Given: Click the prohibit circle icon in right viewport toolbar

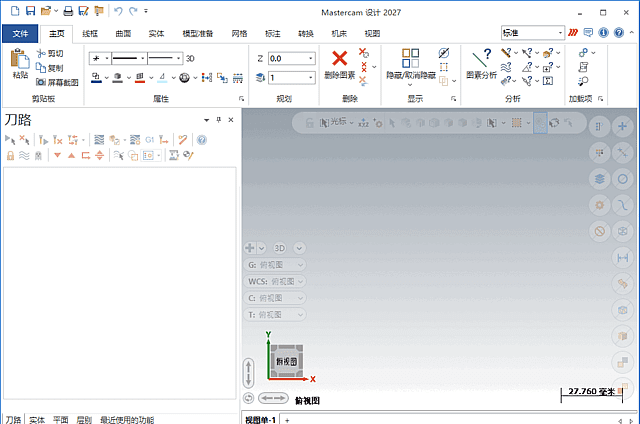Looking at the screenshot, I should point(600,231).
